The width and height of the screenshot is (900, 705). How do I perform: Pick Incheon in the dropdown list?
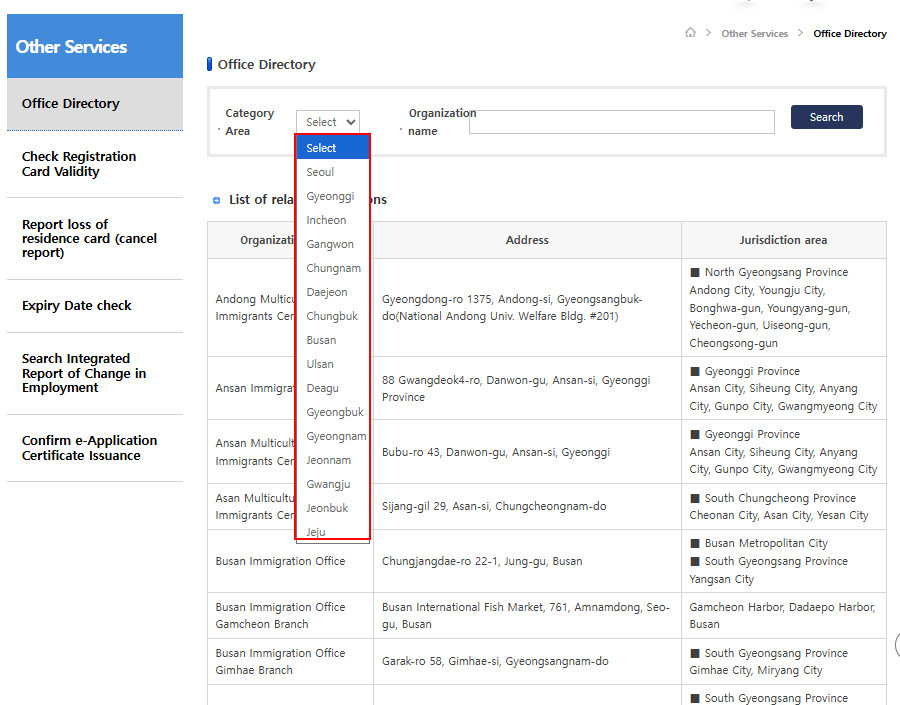pos(326,220)
